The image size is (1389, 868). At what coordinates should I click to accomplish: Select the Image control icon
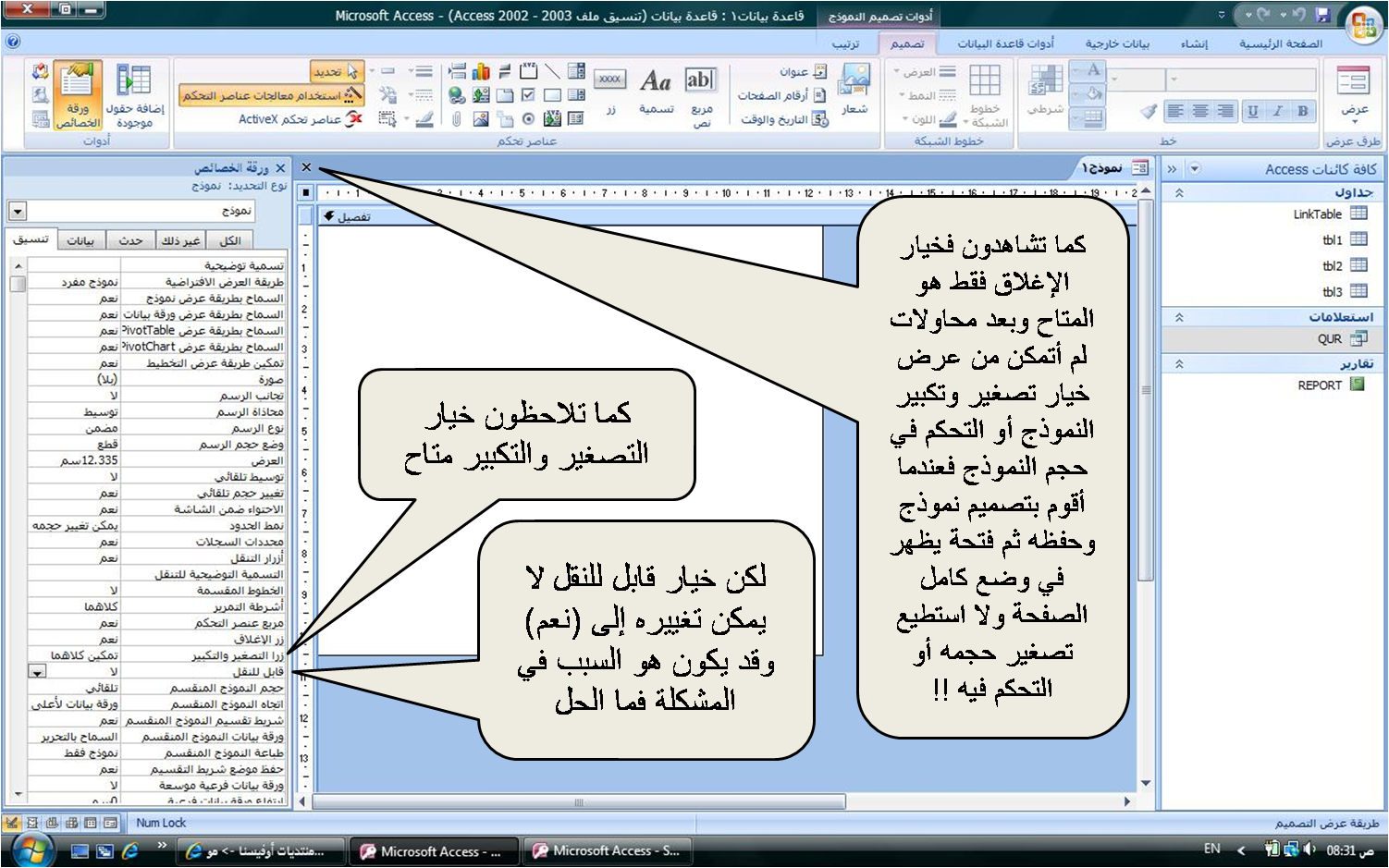tap(480, 118)
